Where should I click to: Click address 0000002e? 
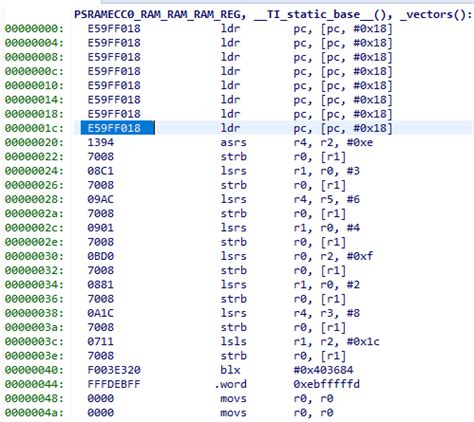click(34, 242)
